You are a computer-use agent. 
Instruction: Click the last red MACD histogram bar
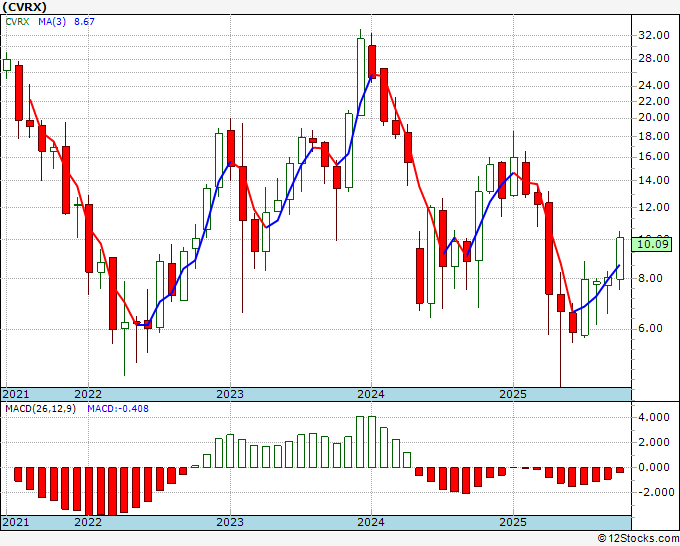click(620, 470)
